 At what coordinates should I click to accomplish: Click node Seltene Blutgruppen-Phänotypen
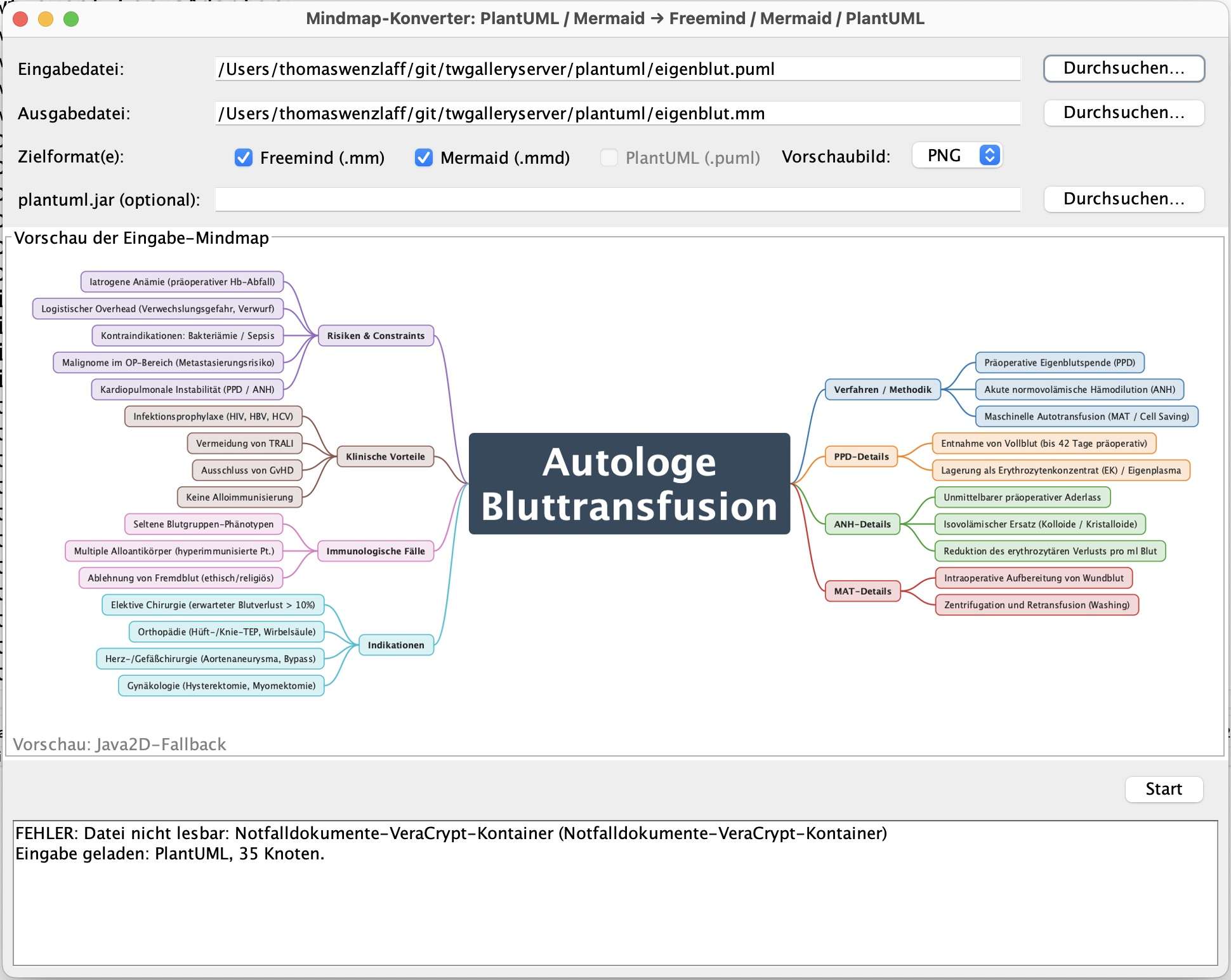[x=204, y=524]
